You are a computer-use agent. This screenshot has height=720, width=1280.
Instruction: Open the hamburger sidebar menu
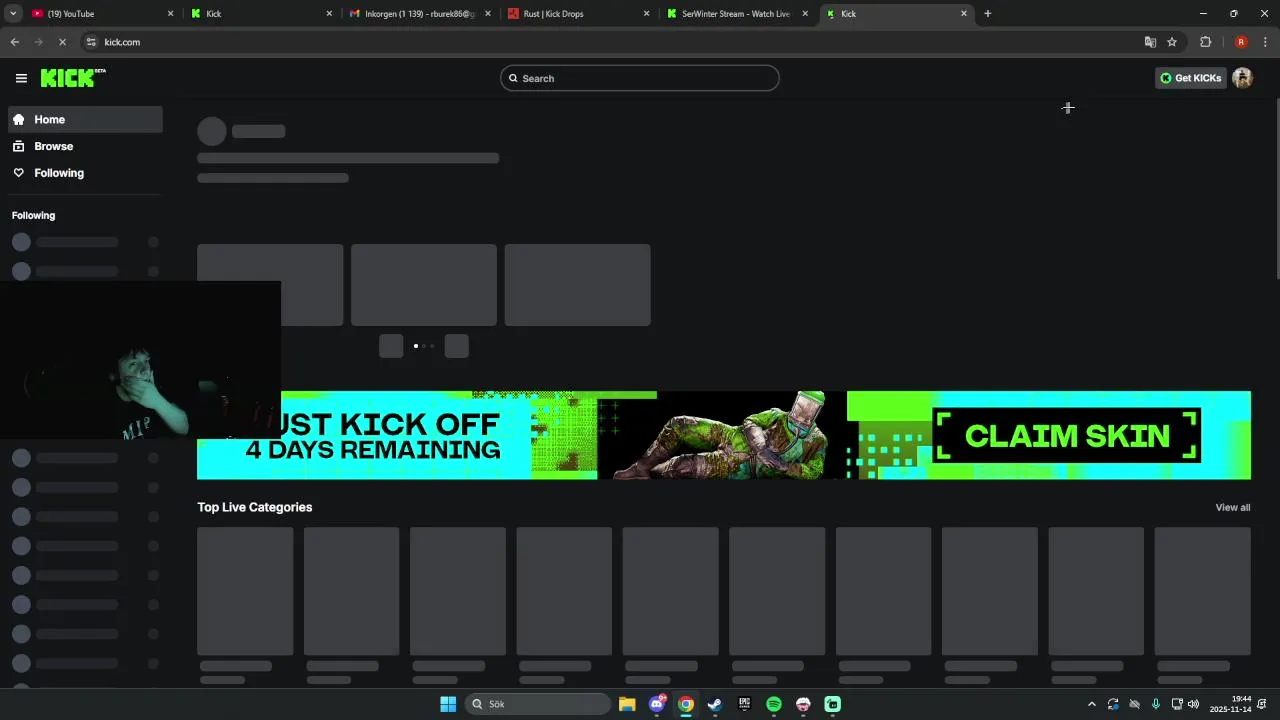pos(21,78)
